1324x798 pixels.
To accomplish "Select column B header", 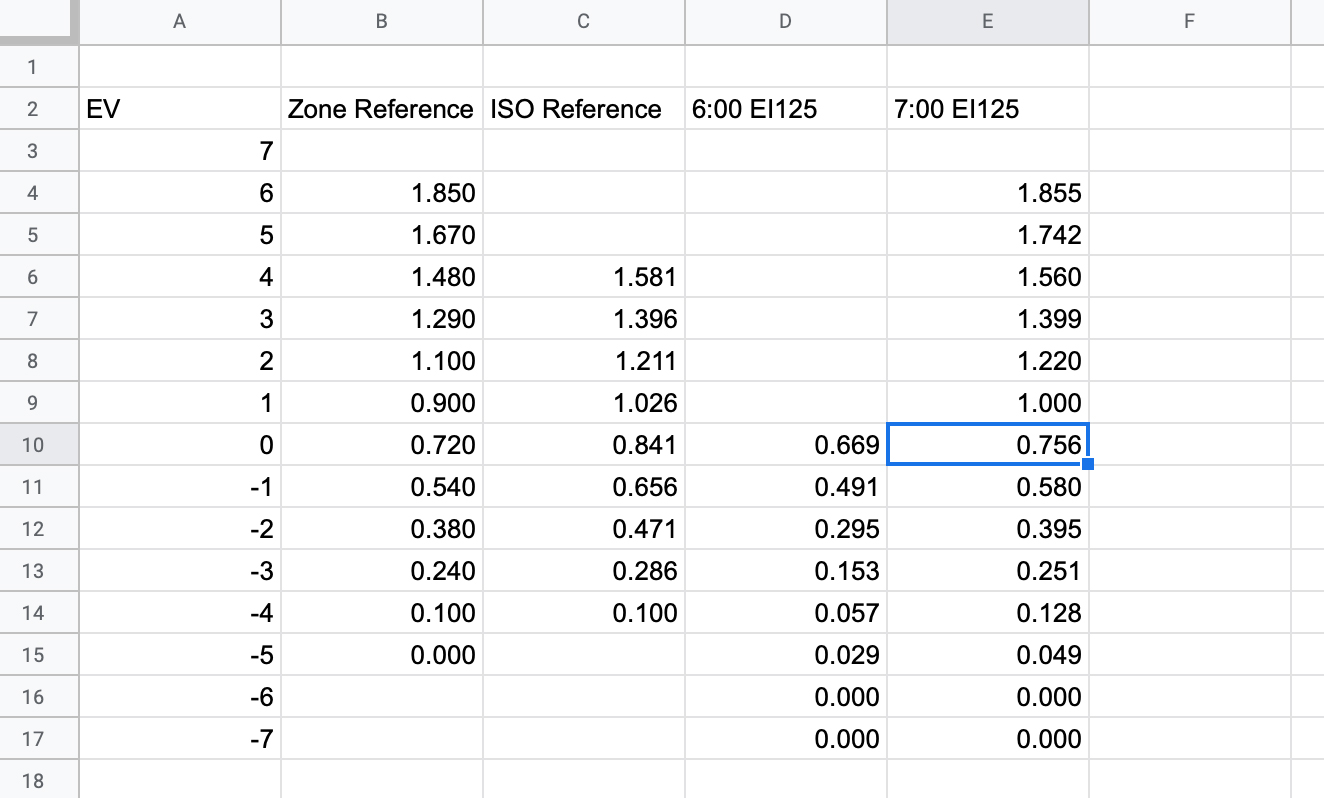I will click(382, 21).
